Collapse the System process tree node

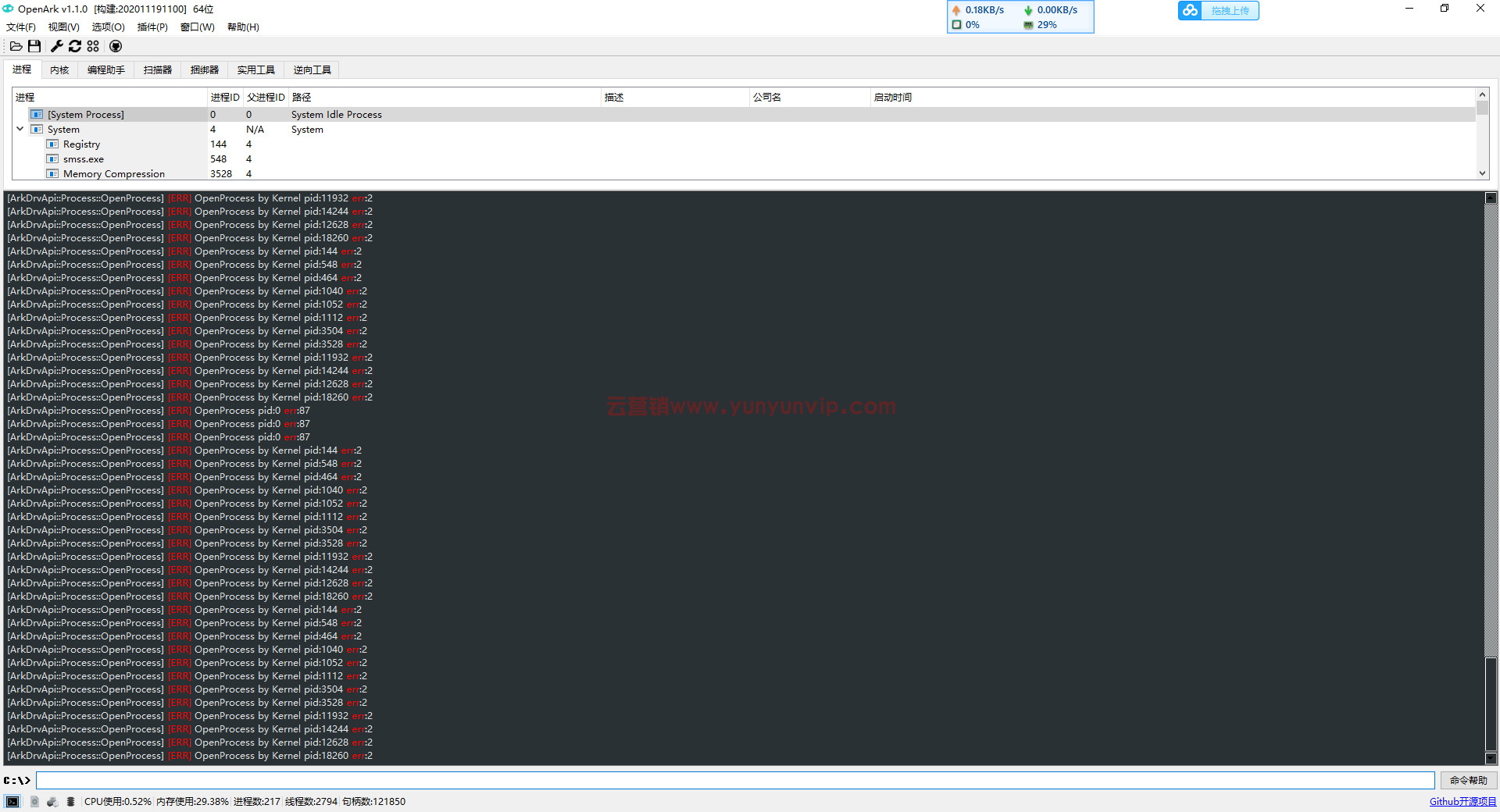[20, 130]
